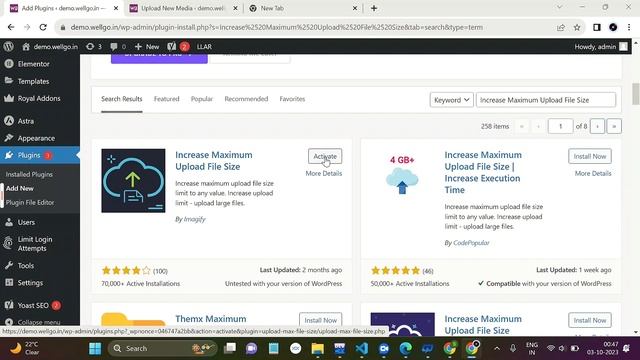This screenshot has height=360, width=640.
Task: Install the Themx Maximum plugin
Action: click(x=320, y=320)
